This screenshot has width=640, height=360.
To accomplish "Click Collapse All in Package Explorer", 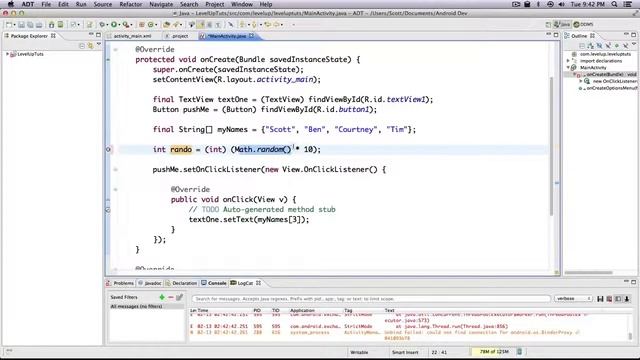I will 82,46.
